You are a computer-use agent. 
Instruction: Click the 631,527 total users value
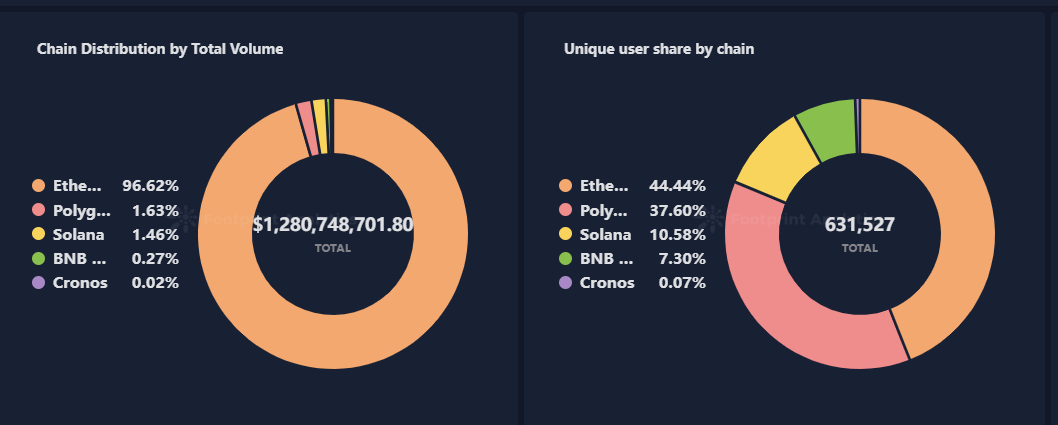[x=860, y=224]
